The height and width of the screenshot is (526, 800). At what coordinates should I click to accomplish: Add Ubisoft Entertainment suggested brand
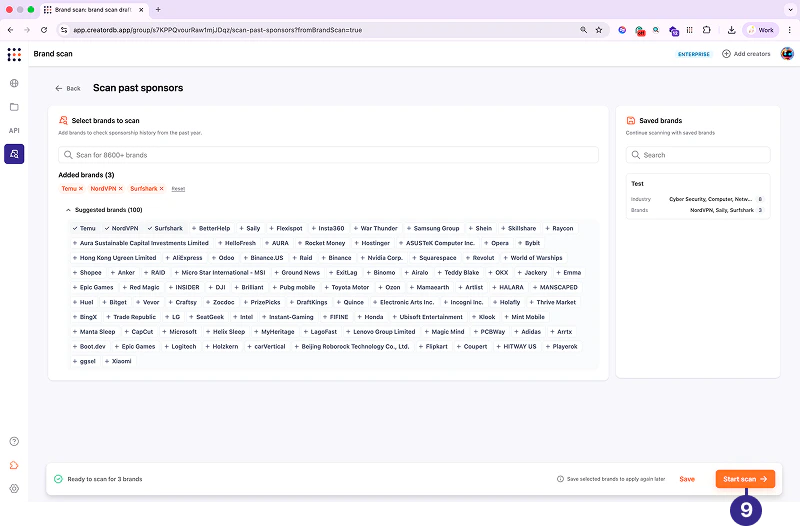(428, 317)
